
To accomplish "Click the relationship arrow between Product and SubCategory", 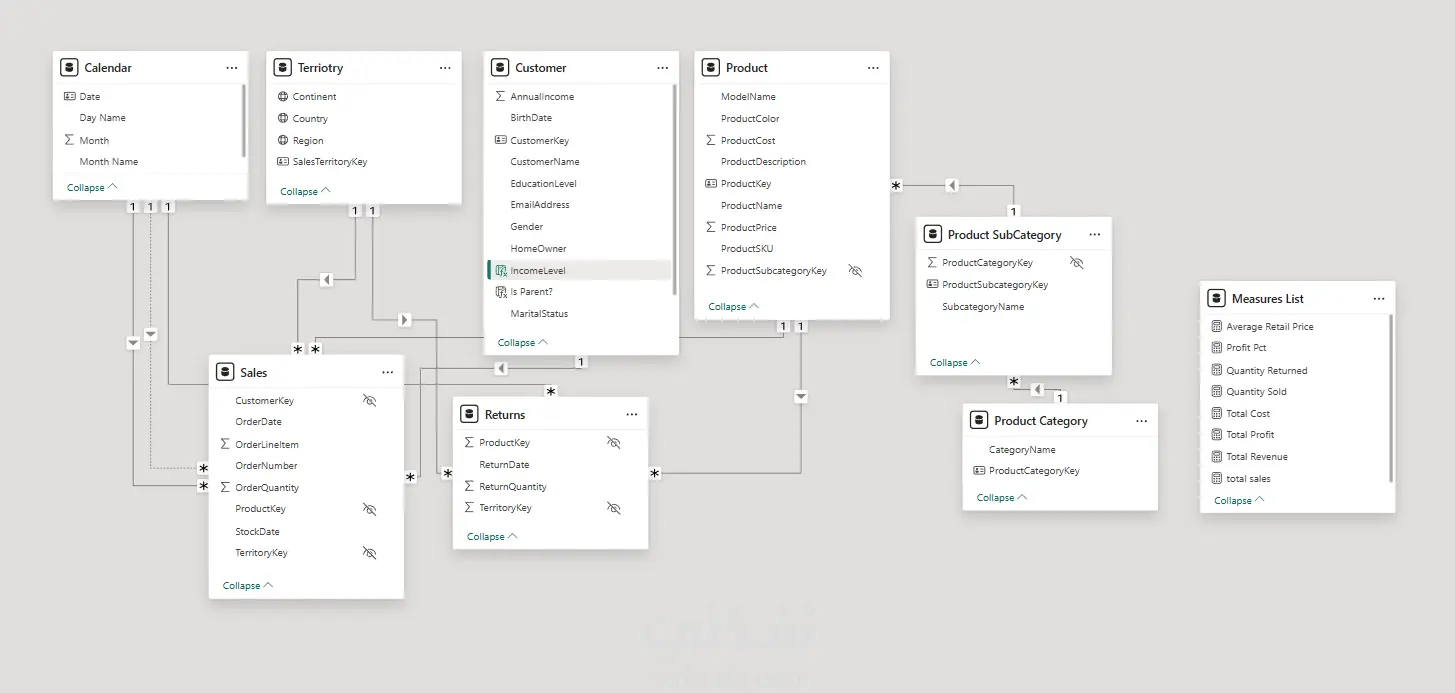I will tap(952, 185).
